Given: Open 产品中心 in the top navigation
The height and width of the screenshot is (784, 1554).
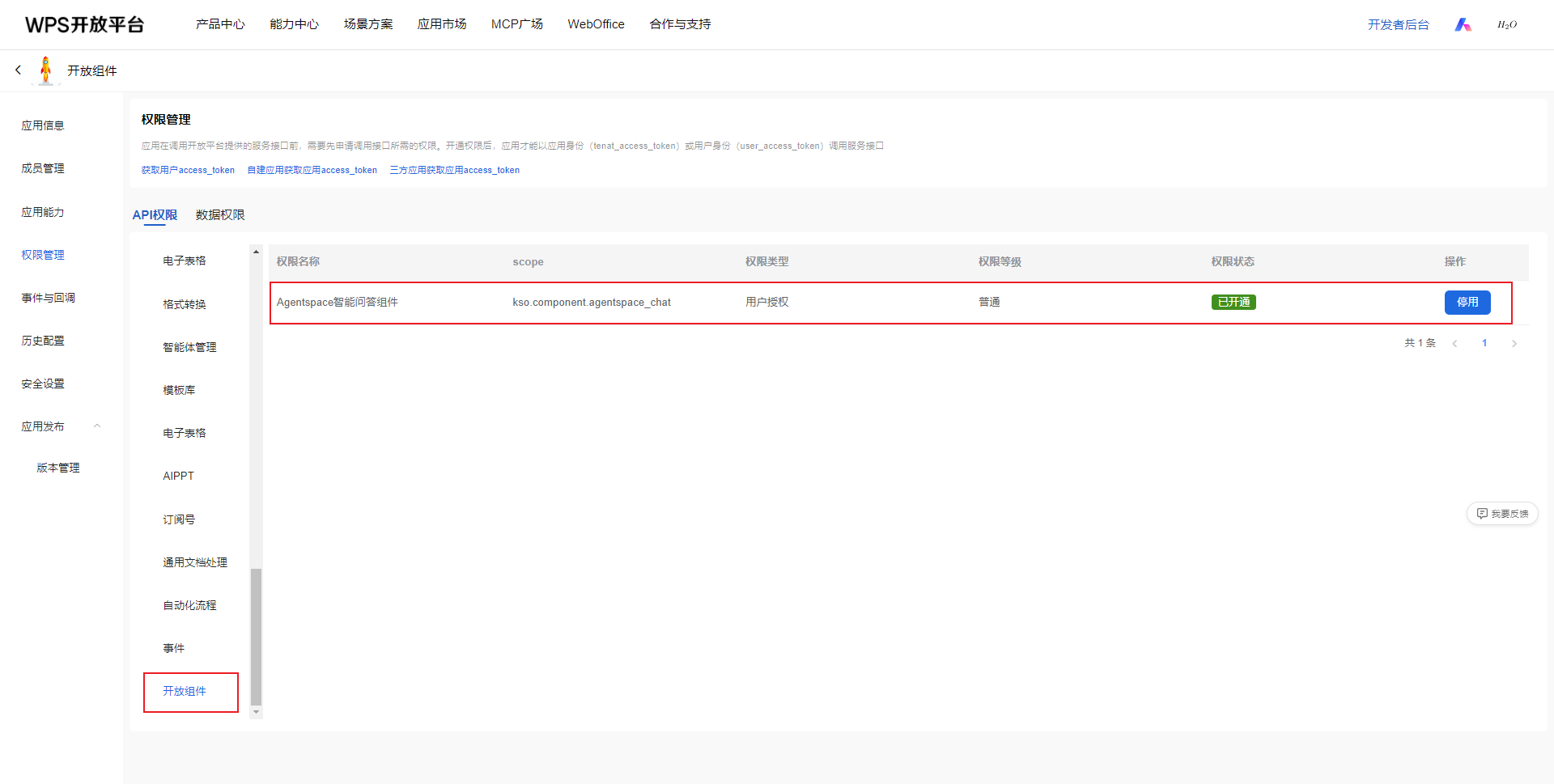Looking at the screenshot, I should [x=220, y=24].
